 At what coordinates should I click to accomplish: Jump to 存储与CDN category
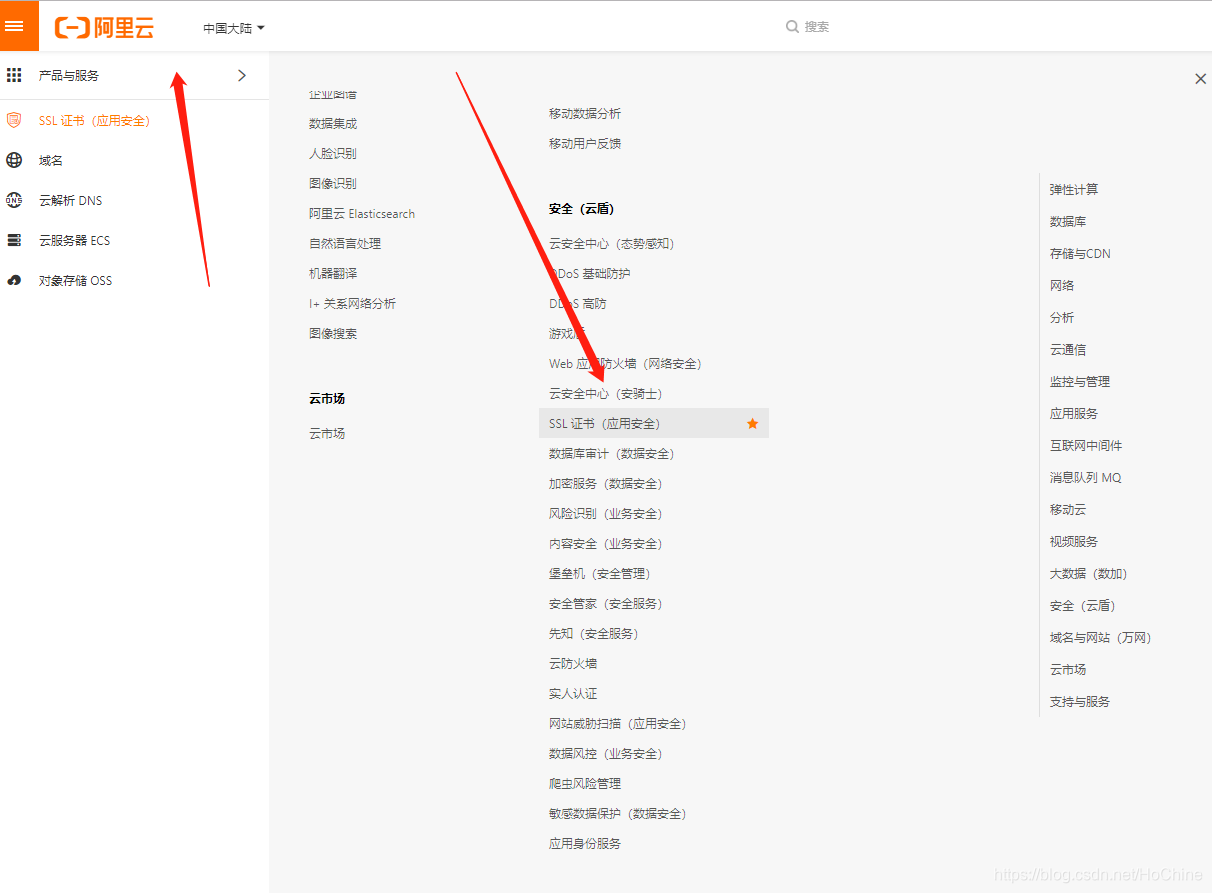click(x=1080, y=254)
